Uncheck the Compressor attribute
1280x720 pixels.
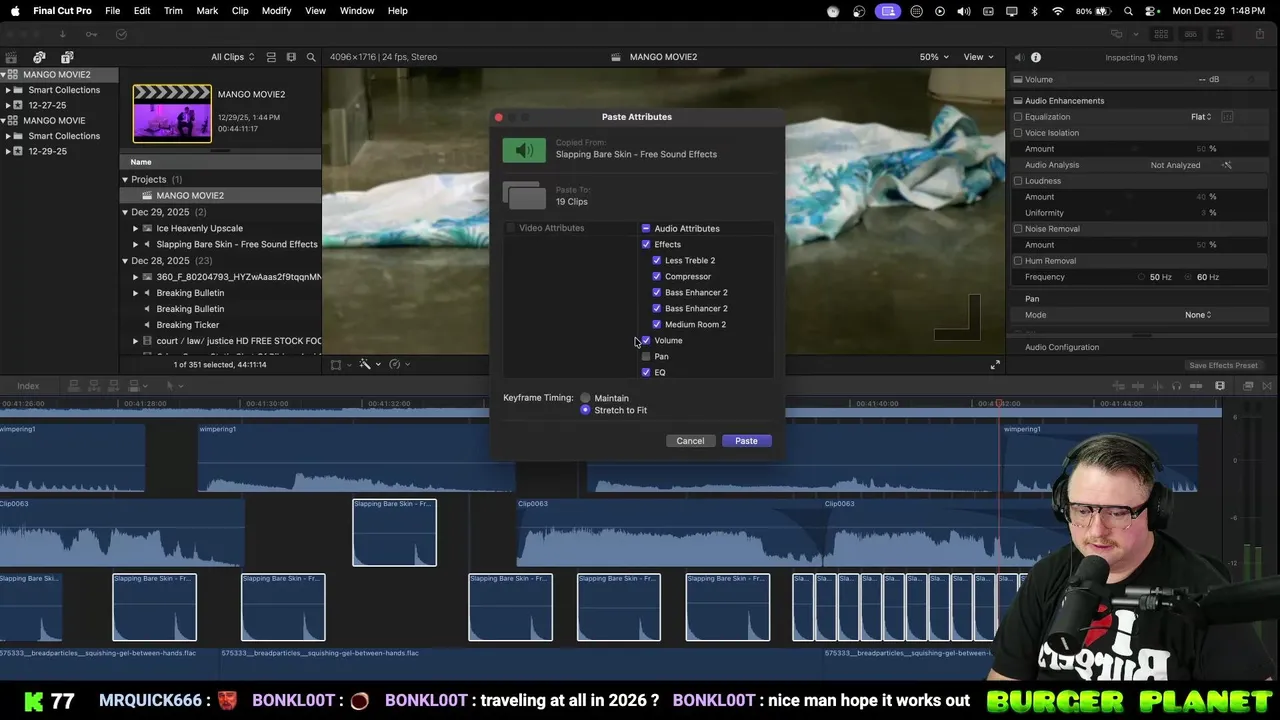tap(657, 277)
